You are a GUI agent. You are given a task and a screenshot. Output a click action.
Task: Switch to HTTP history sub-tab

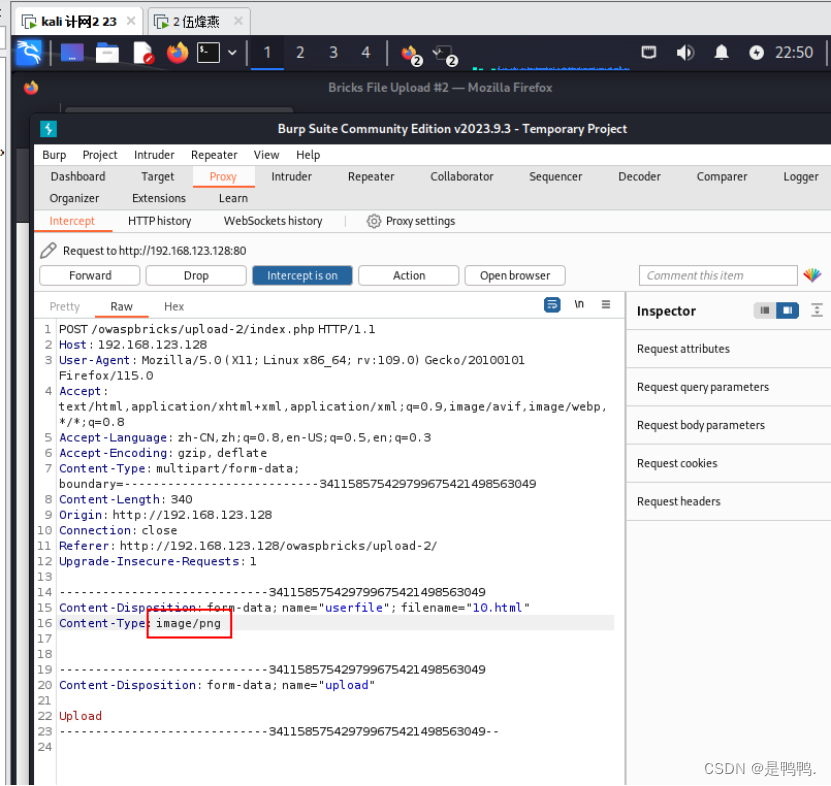coord(160,221)
